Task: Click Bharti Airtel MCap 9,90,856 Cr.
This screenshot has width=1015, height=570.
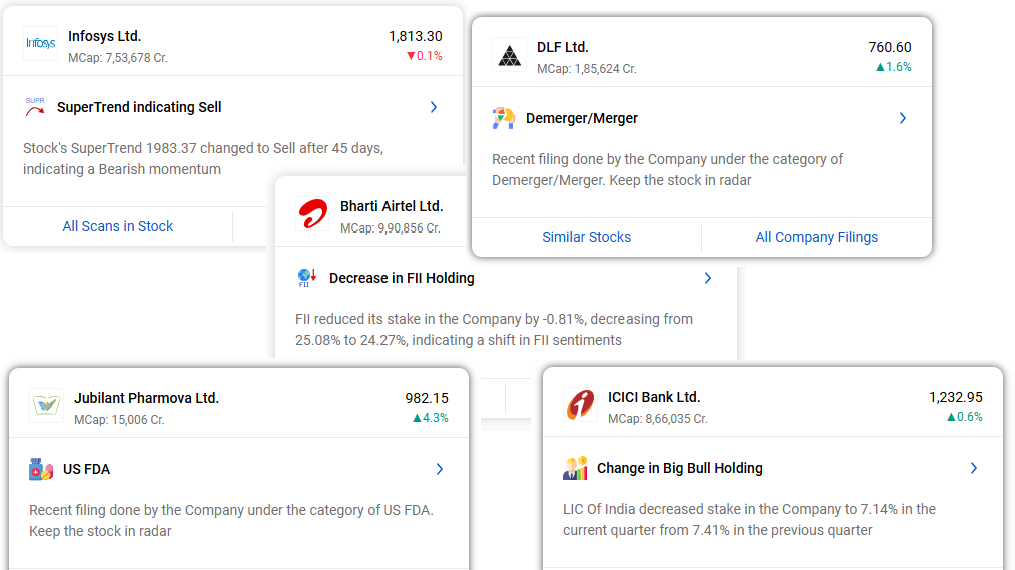Action: click(390, 228)
